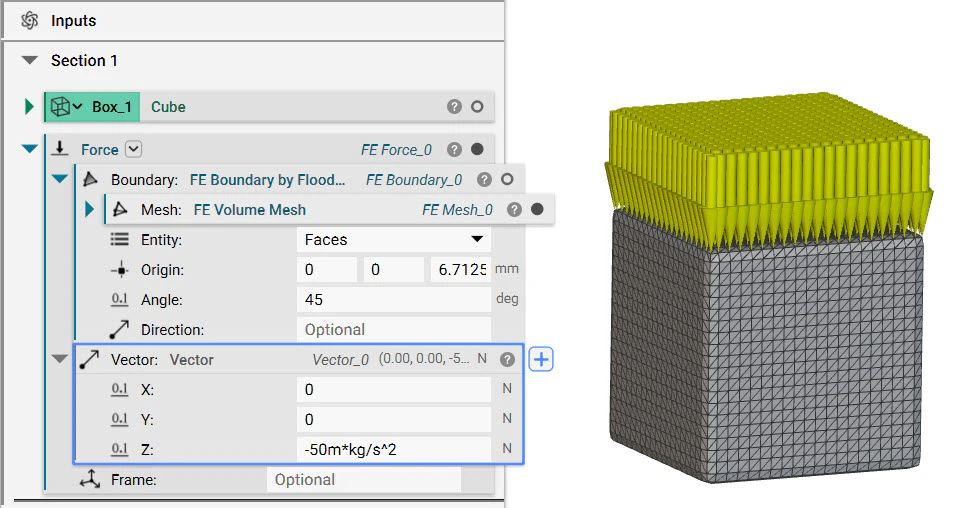Select the FE Volume Mesh label
The image size is (980, 508).
coord(250,210)
